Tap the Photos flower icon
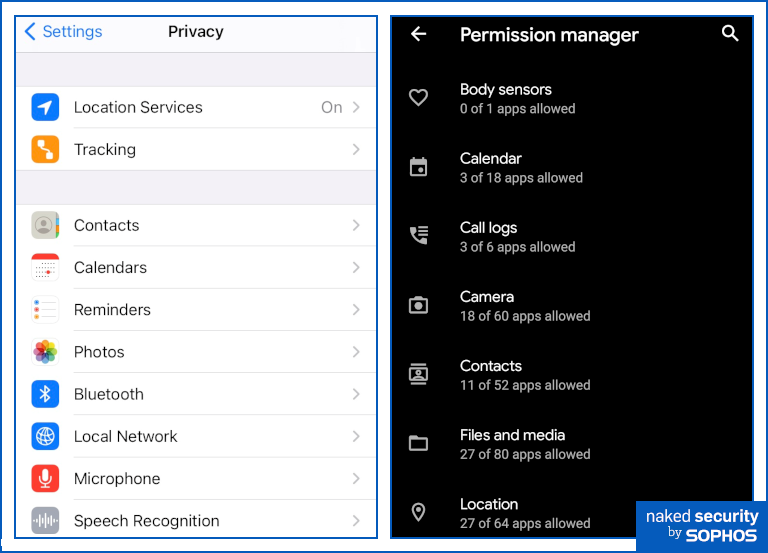This screenshot has width=768, height=553. pyautogui.click(x=45, y=352)
